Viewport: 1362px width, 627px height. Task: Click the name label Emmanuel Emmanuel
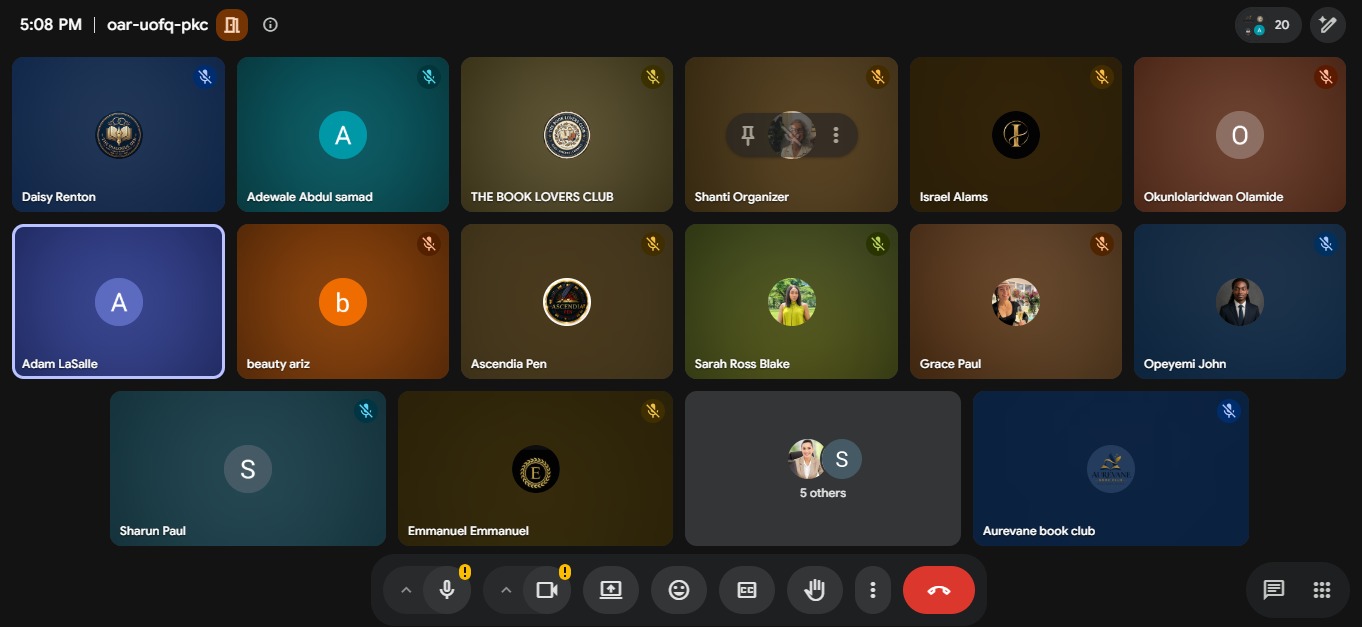tap(468, 531)
